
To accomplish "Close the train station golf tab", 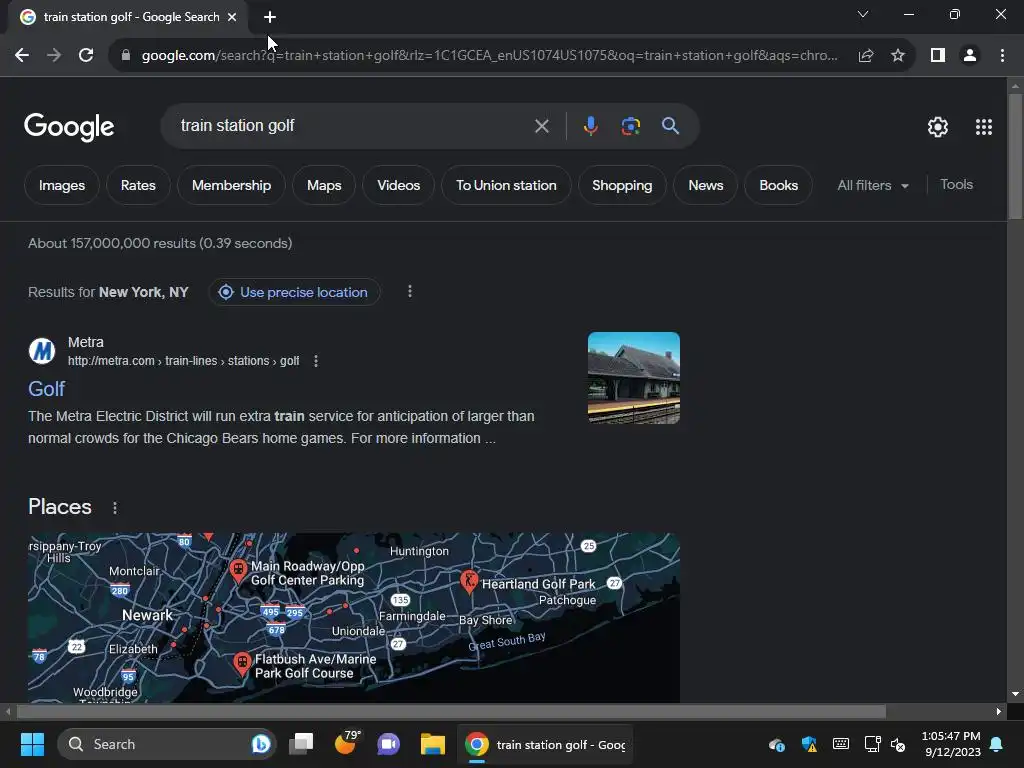I will [x=232, y=17].
